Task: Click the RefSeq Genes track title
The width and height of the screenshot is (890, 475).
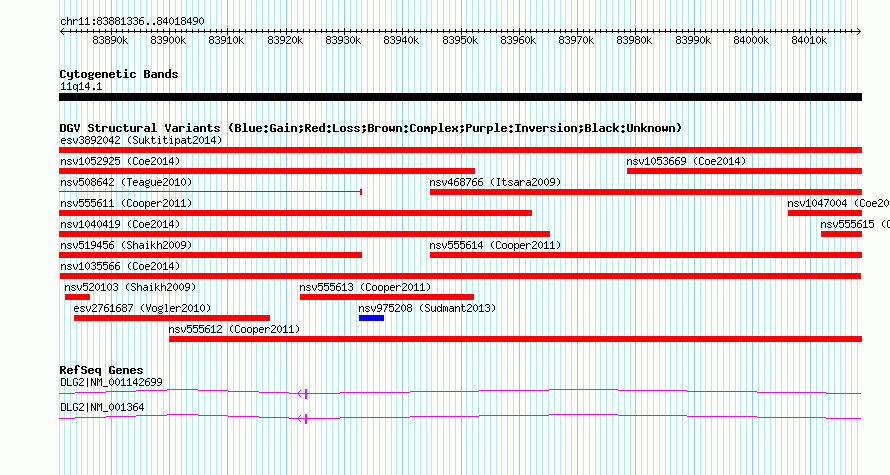Action: pos(101,370)
